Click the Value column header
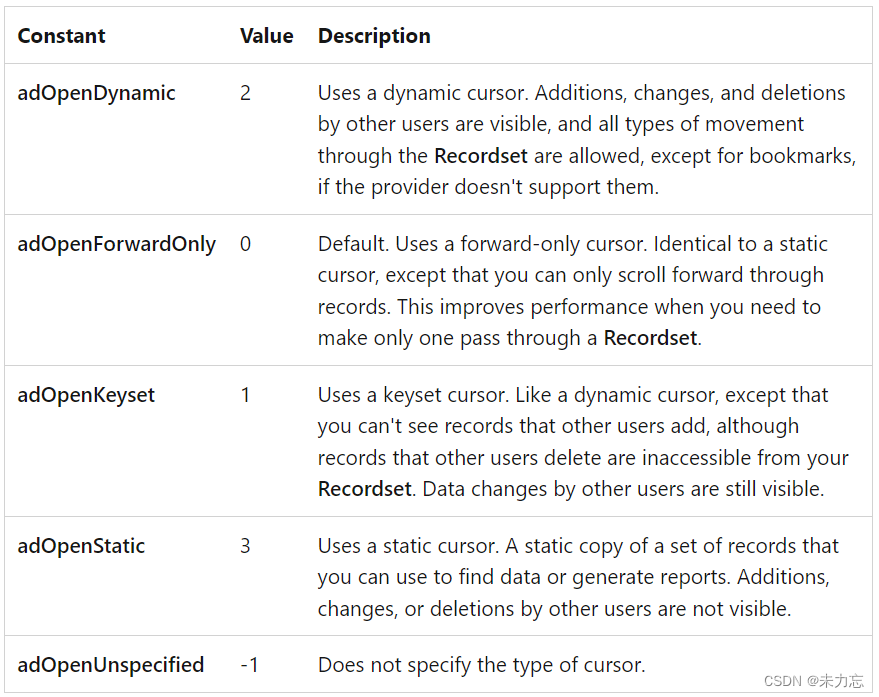Screen dimensions: 879x697 click(266, 36)
